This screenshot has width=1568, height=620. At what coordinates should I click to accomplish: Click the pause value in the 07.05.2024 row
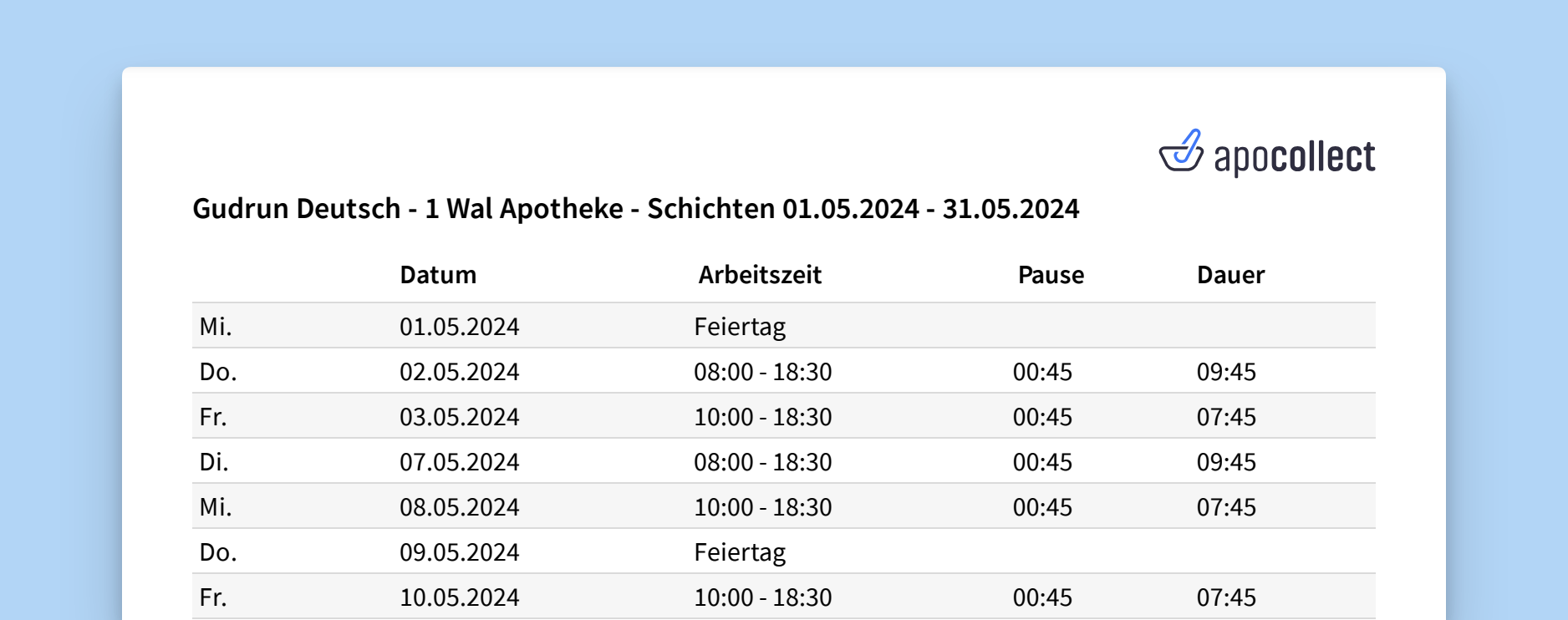click(1042, 462)
